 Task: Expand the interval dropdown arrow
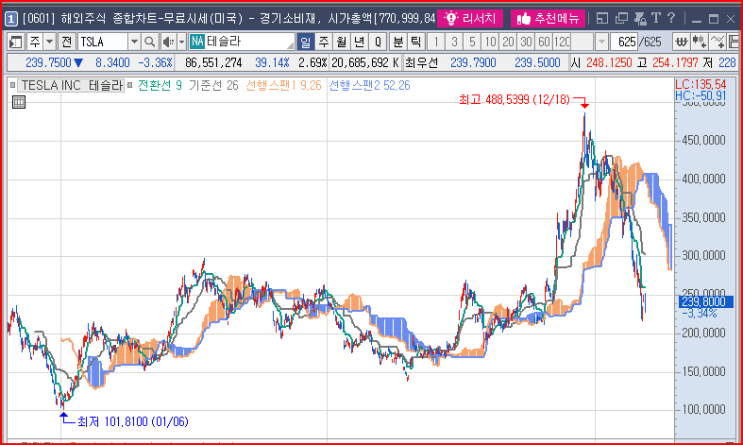point(601,42)
